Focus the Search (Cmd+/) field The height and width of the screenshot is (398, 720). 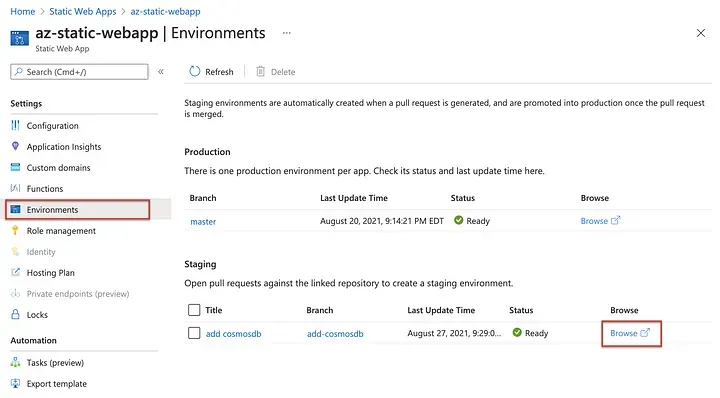pos(79,72)
